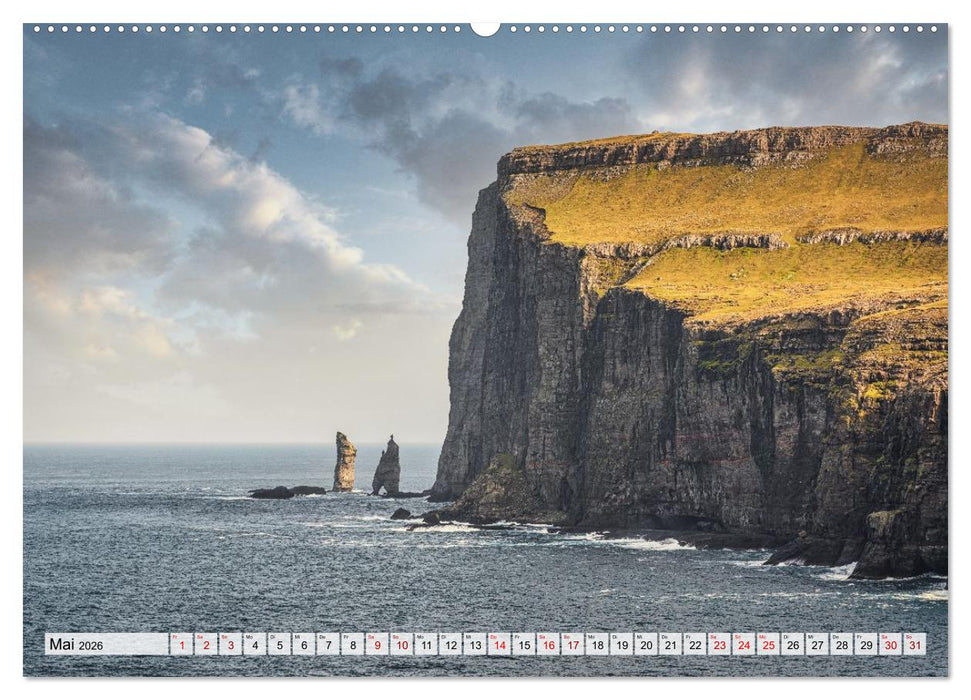Click day 17 in the date row
This screenshot has width=971, height=700.
572,645
